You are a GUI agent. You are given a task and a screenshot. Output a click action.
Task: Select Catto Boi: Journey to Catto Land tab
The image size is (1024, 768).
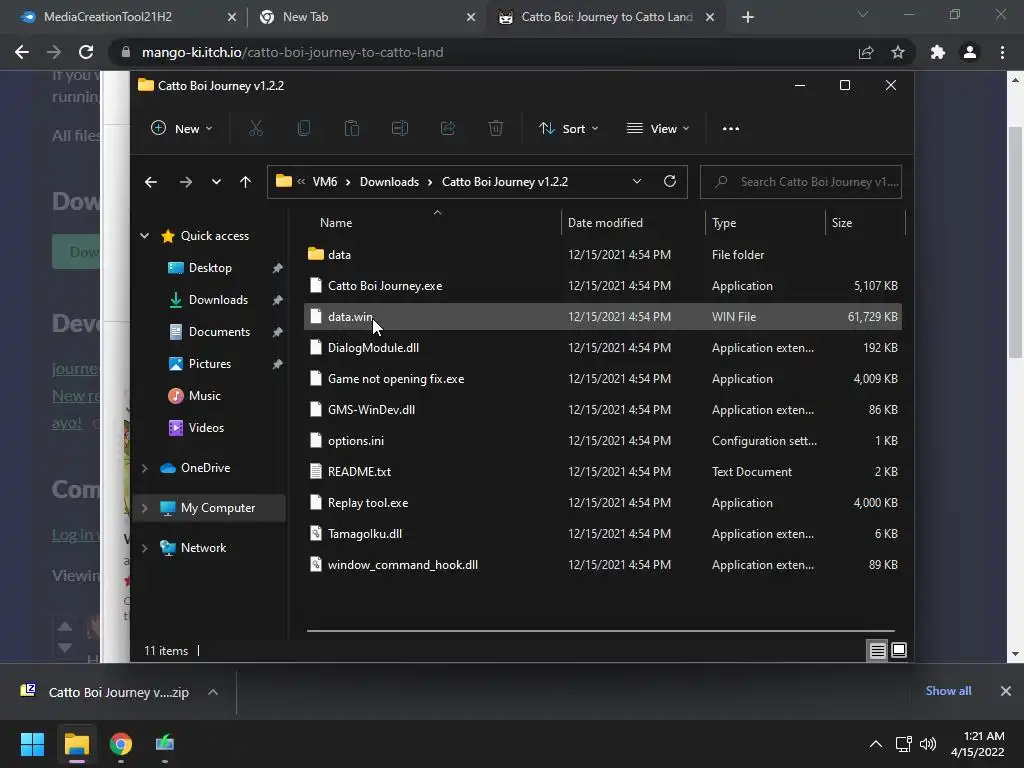pyautogui.click(x=607, y=17)
